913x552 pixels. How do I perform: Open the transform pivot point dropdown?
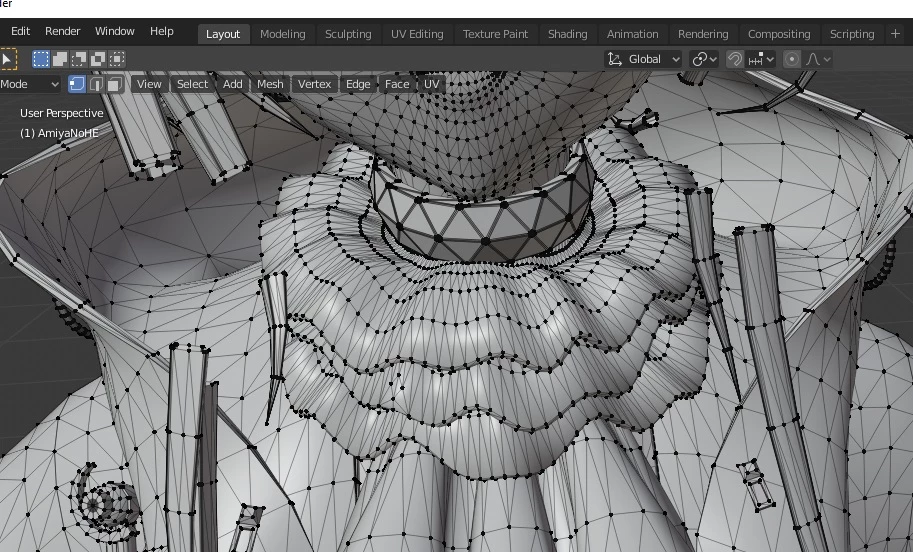(705, 59)
